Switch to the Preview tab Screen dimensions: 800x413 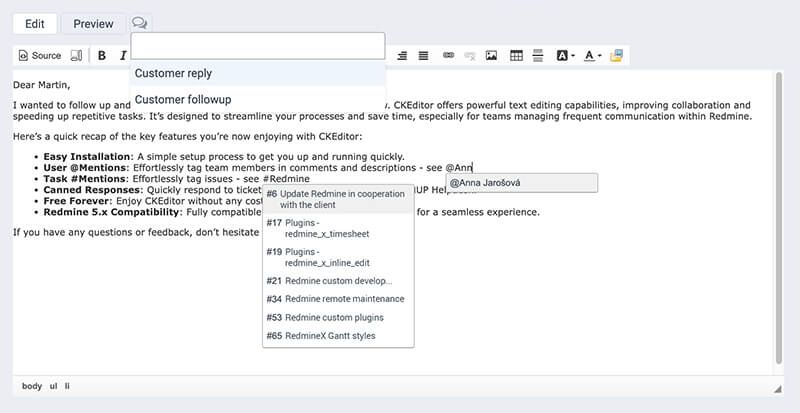tap(93, 24)
